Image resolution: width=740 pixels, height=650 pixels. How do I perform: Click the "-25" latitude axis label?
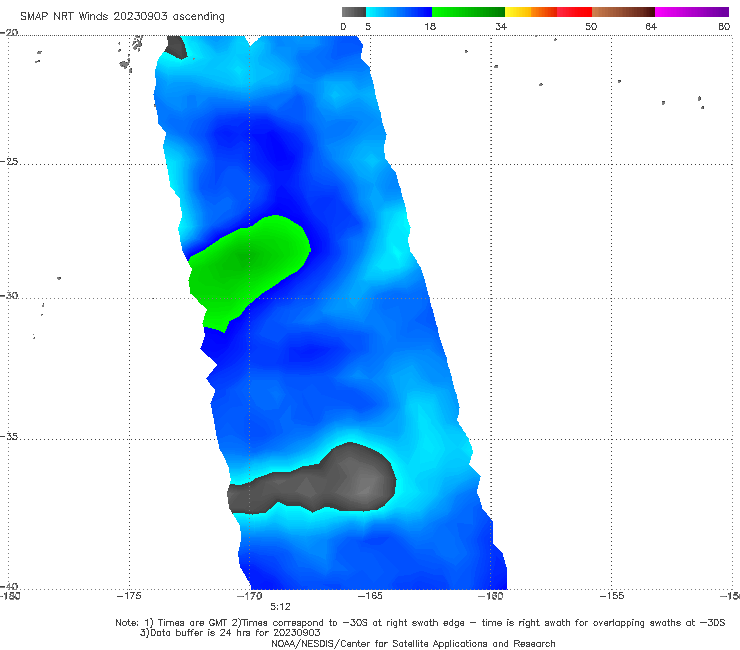point(9,161)
